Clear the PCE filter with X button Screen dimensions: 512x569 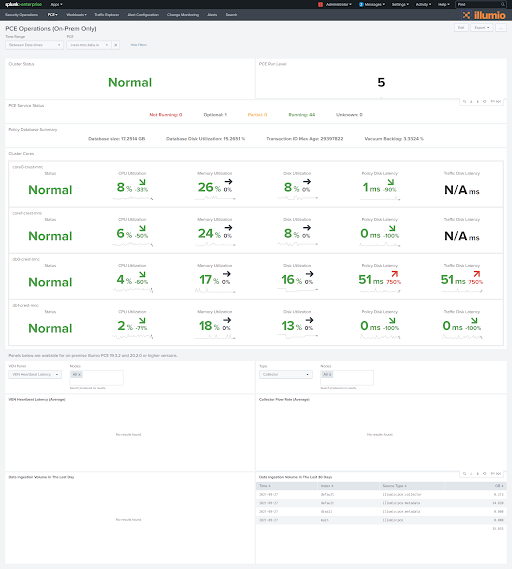pyautogui.click(x=116, y=45)
